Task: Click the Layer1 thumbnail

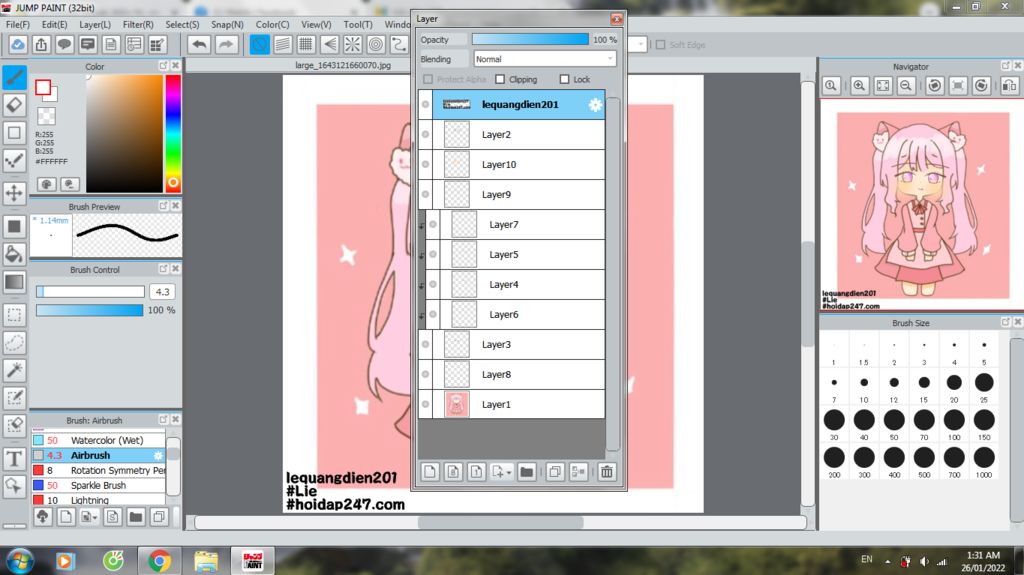Action: (x=456, y=404)
